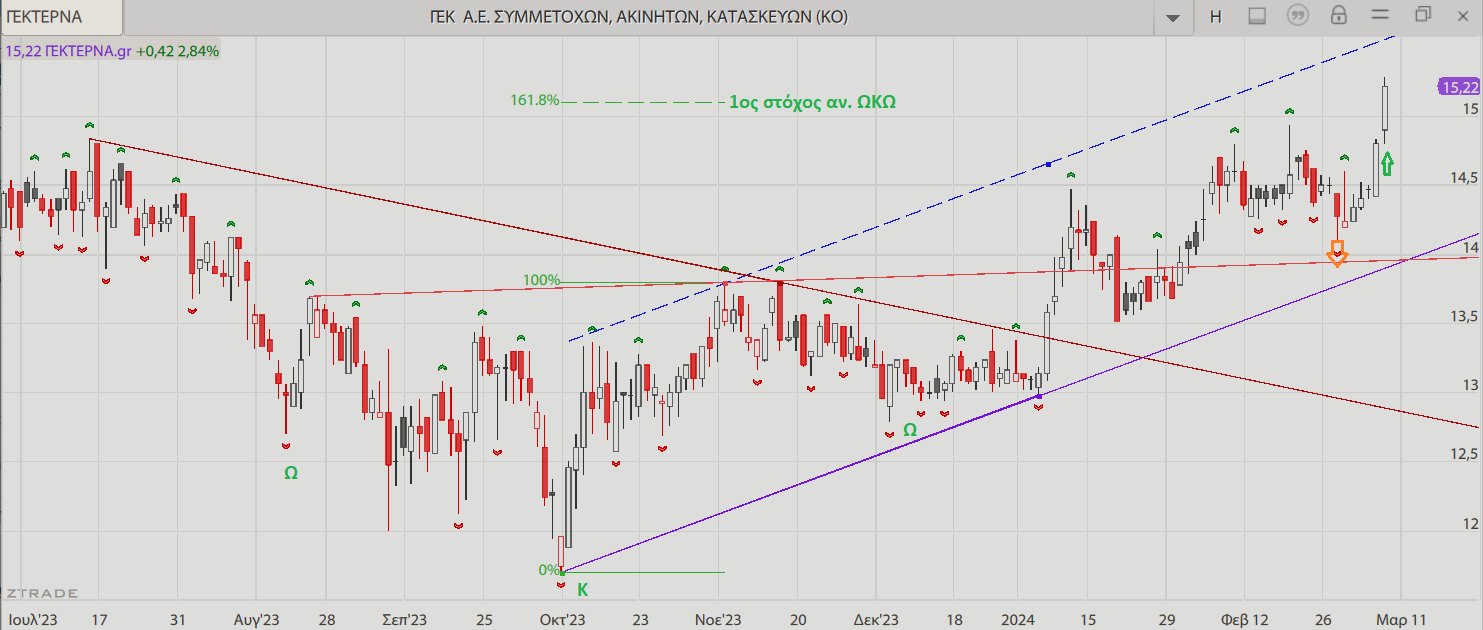
Task: Select the purple 15,22 current price tag
Action: click(1459, 87)
